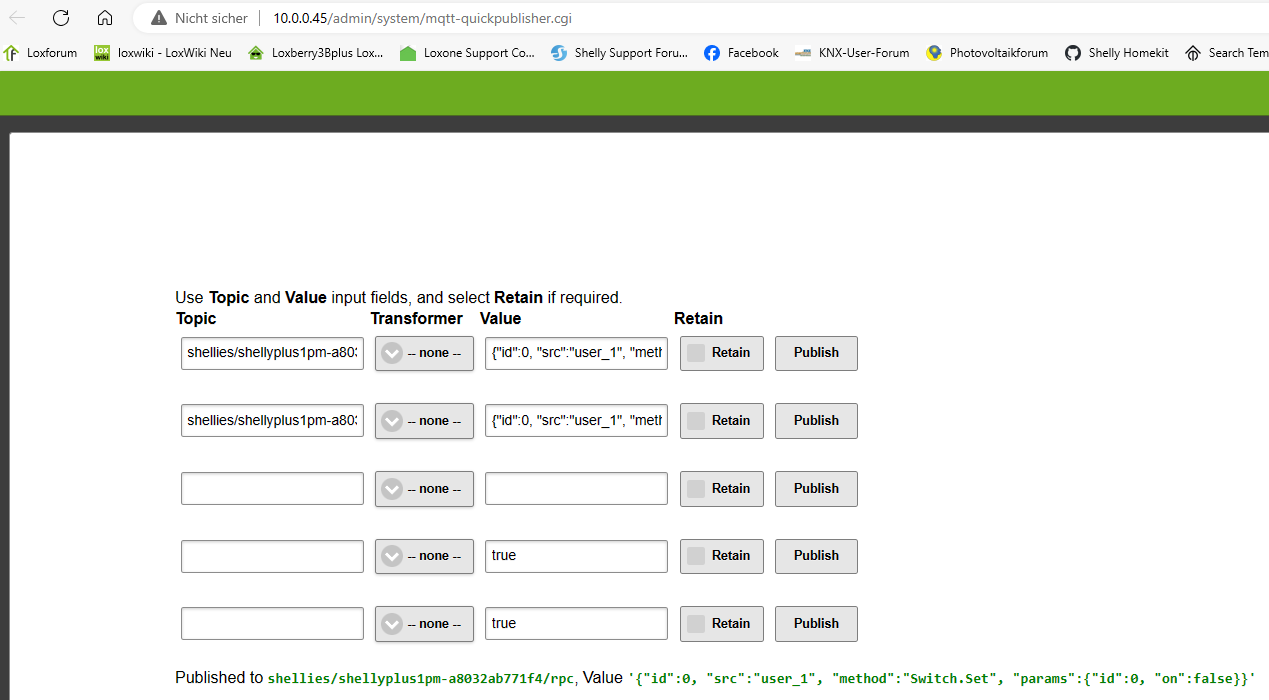Open fourth row Transformer dropdown
The image size is (1269, 700).
coord(424,556)
